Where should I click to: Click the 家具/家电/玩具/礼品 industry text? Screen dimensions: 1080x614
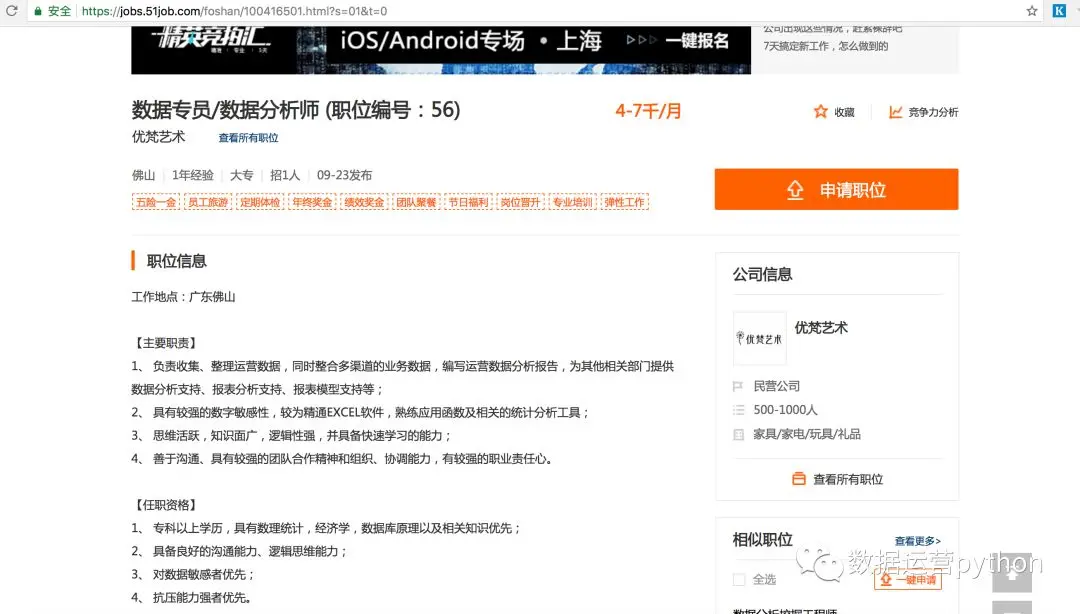coord(807,434)
